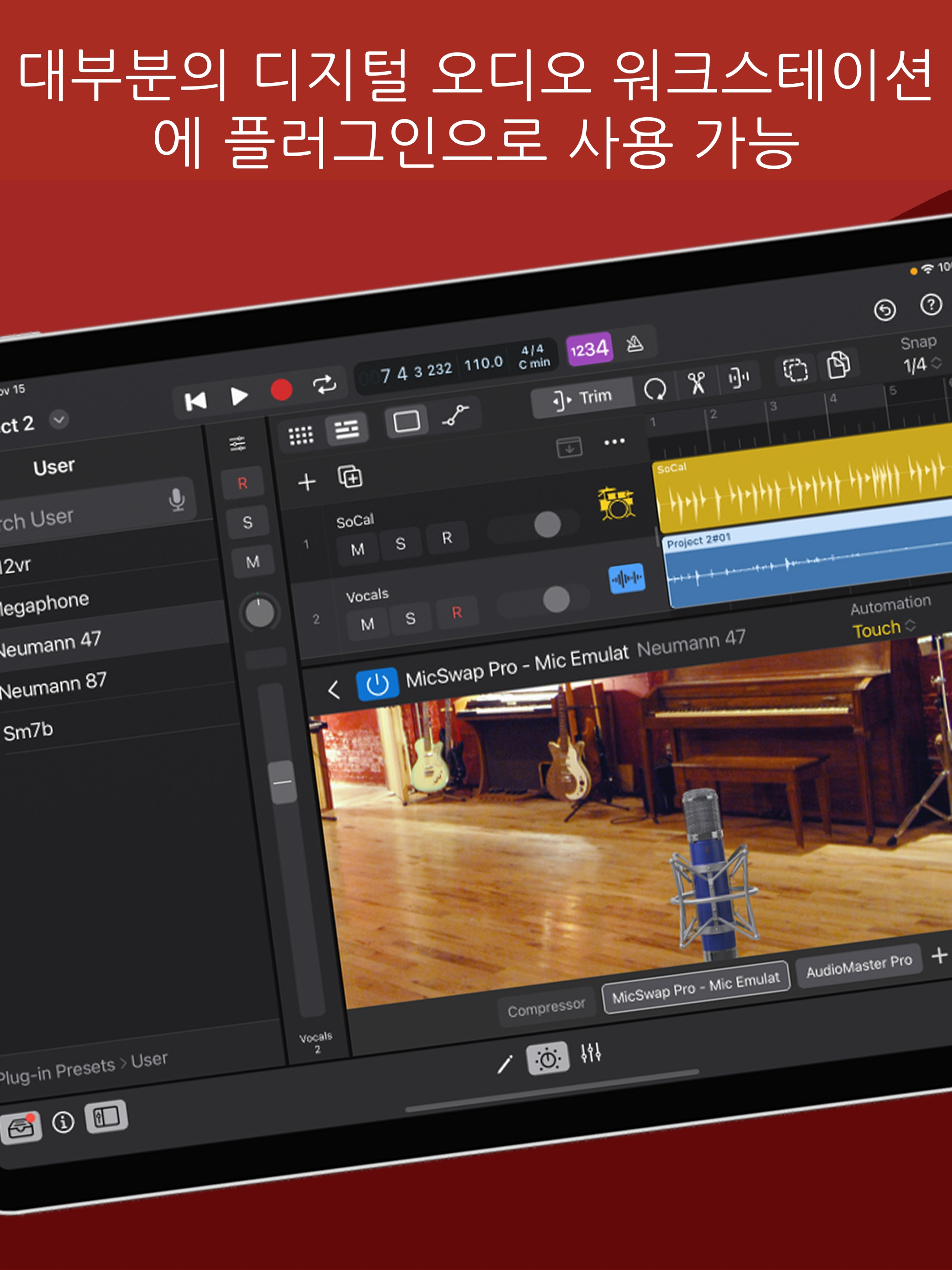
Task: Open the inspector info icon
Action: [x=63, y=1122]
